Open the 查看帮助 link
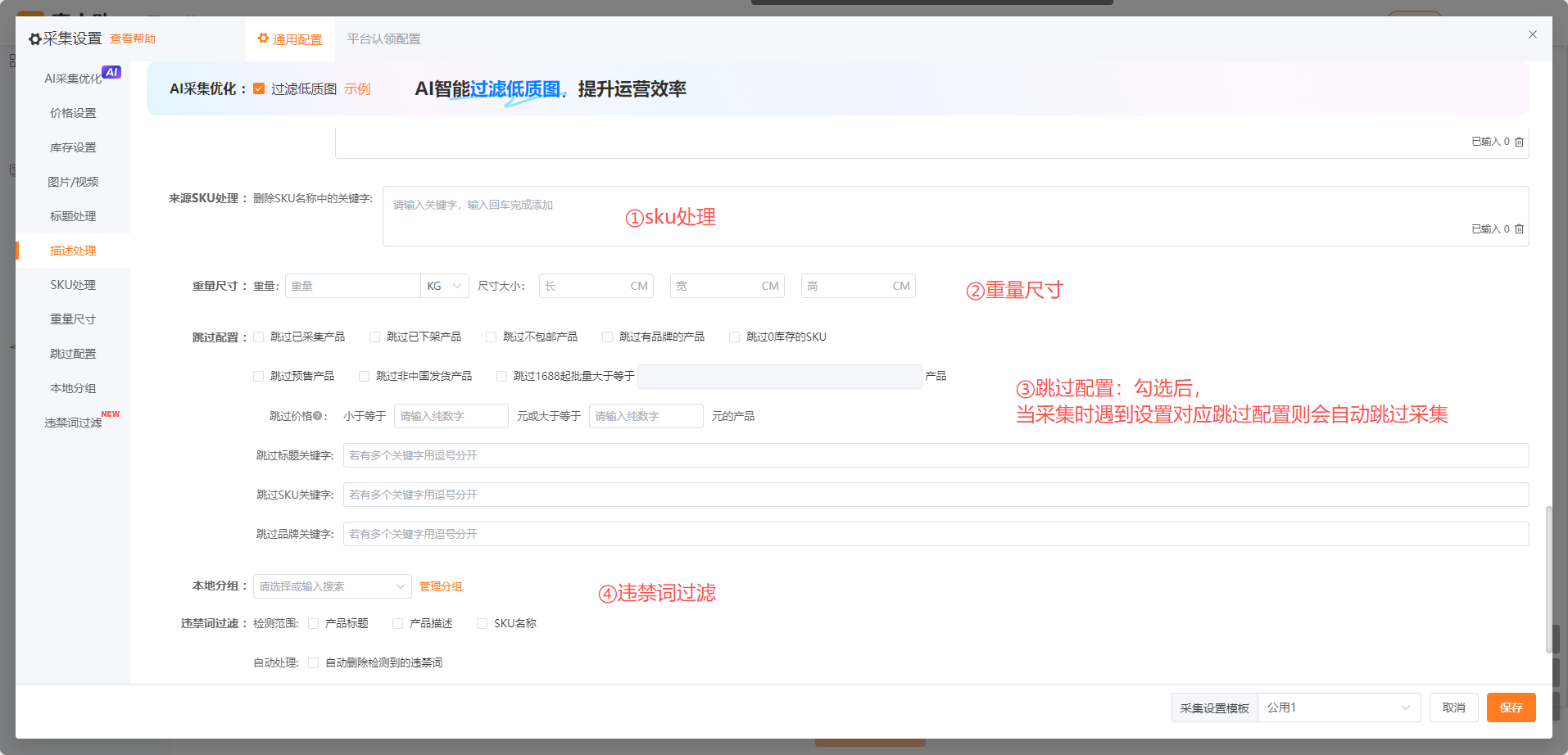 133,38
